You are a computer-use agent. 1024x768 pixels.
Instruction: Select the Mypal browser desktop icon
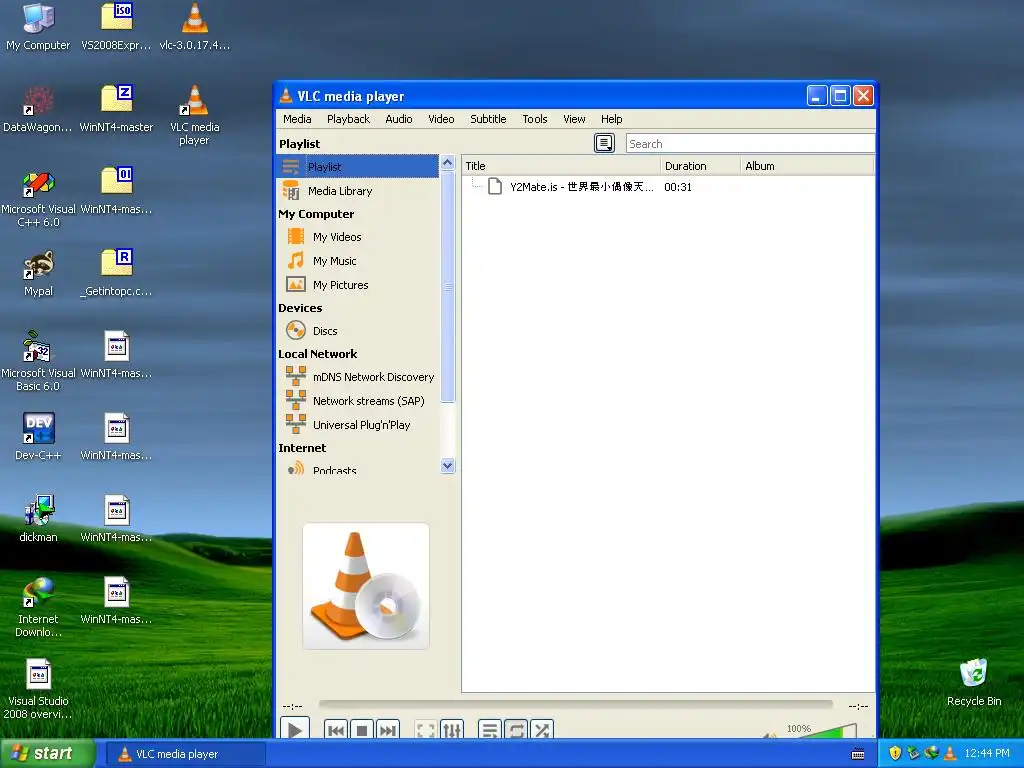click(38, 274)
